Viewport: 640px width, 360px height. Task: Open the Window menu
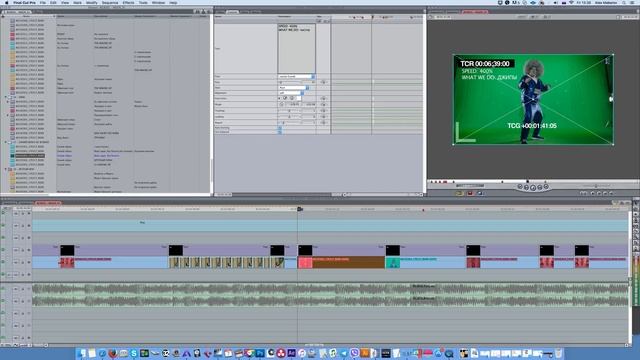pyautogui.click(x=158, y=3)
